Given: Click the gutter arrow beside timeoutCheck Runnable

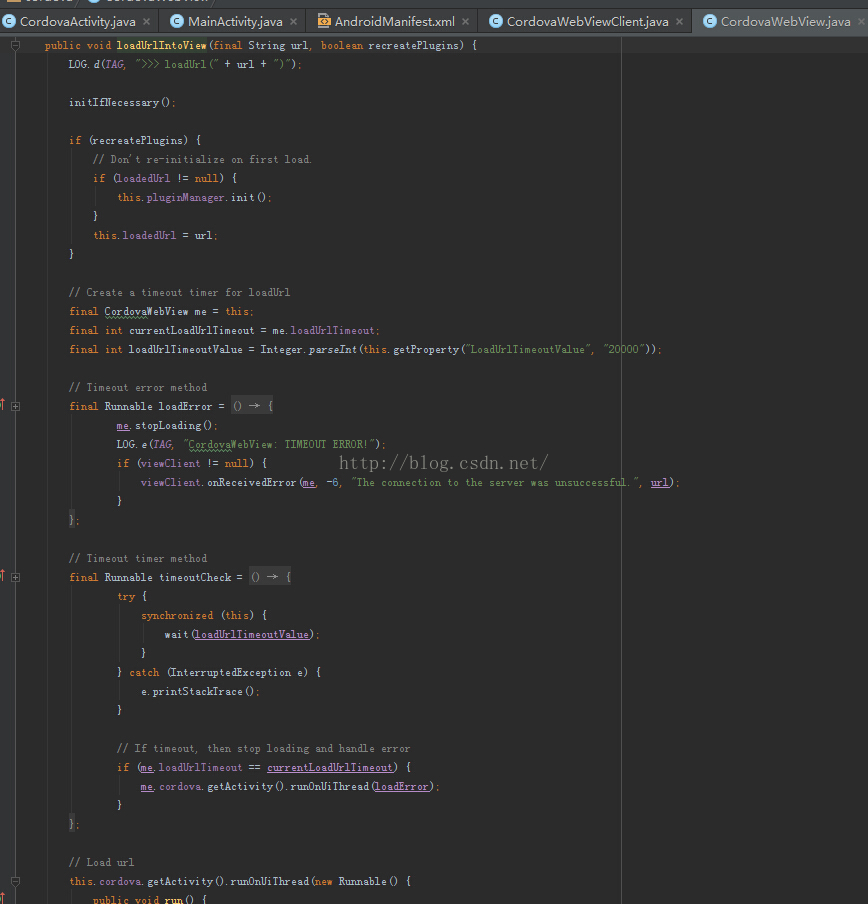Looking at the screenshot, I should coord(3,576).
